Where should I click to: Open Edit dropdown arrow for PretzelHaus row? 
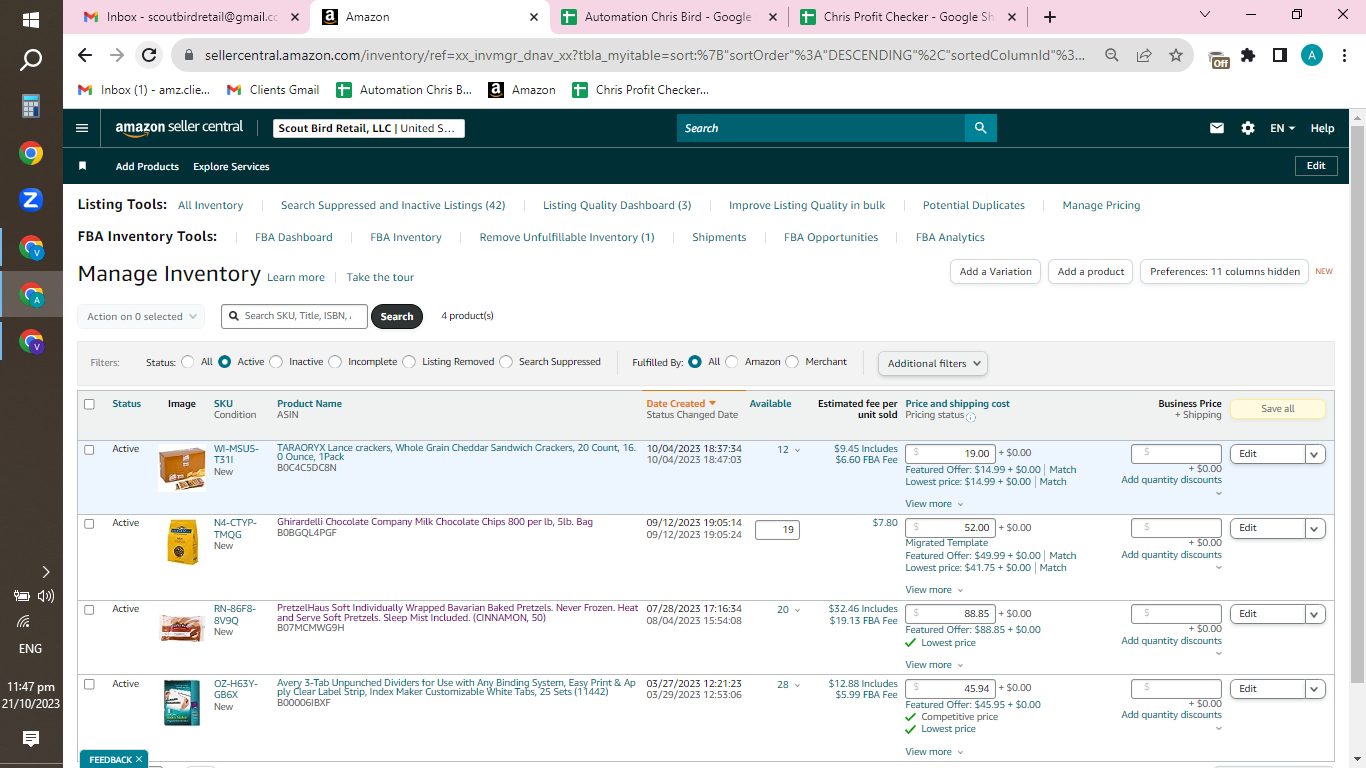tap(1315, 614)
